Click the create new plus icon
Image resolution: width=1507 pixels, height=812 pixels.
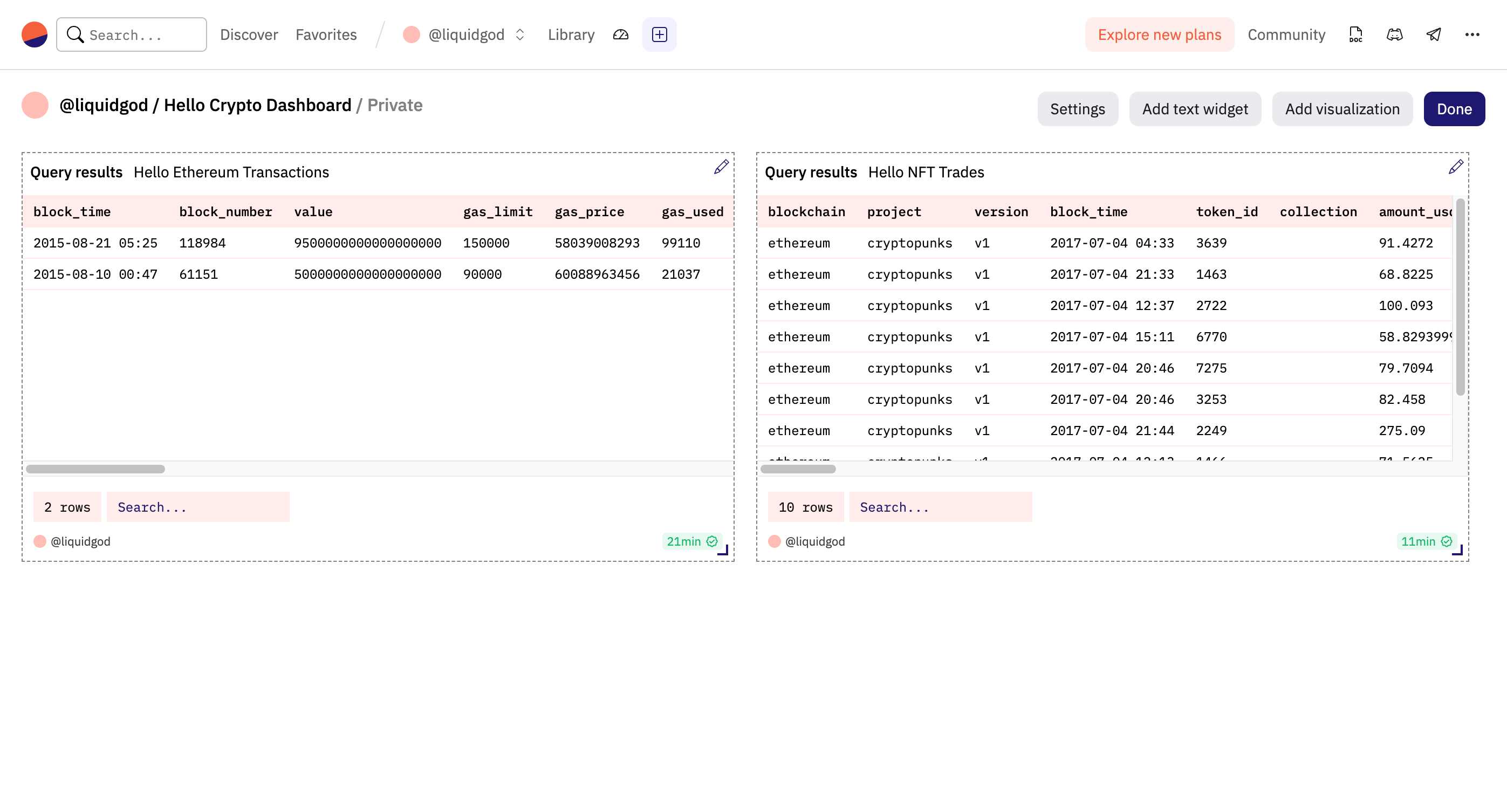659,35
